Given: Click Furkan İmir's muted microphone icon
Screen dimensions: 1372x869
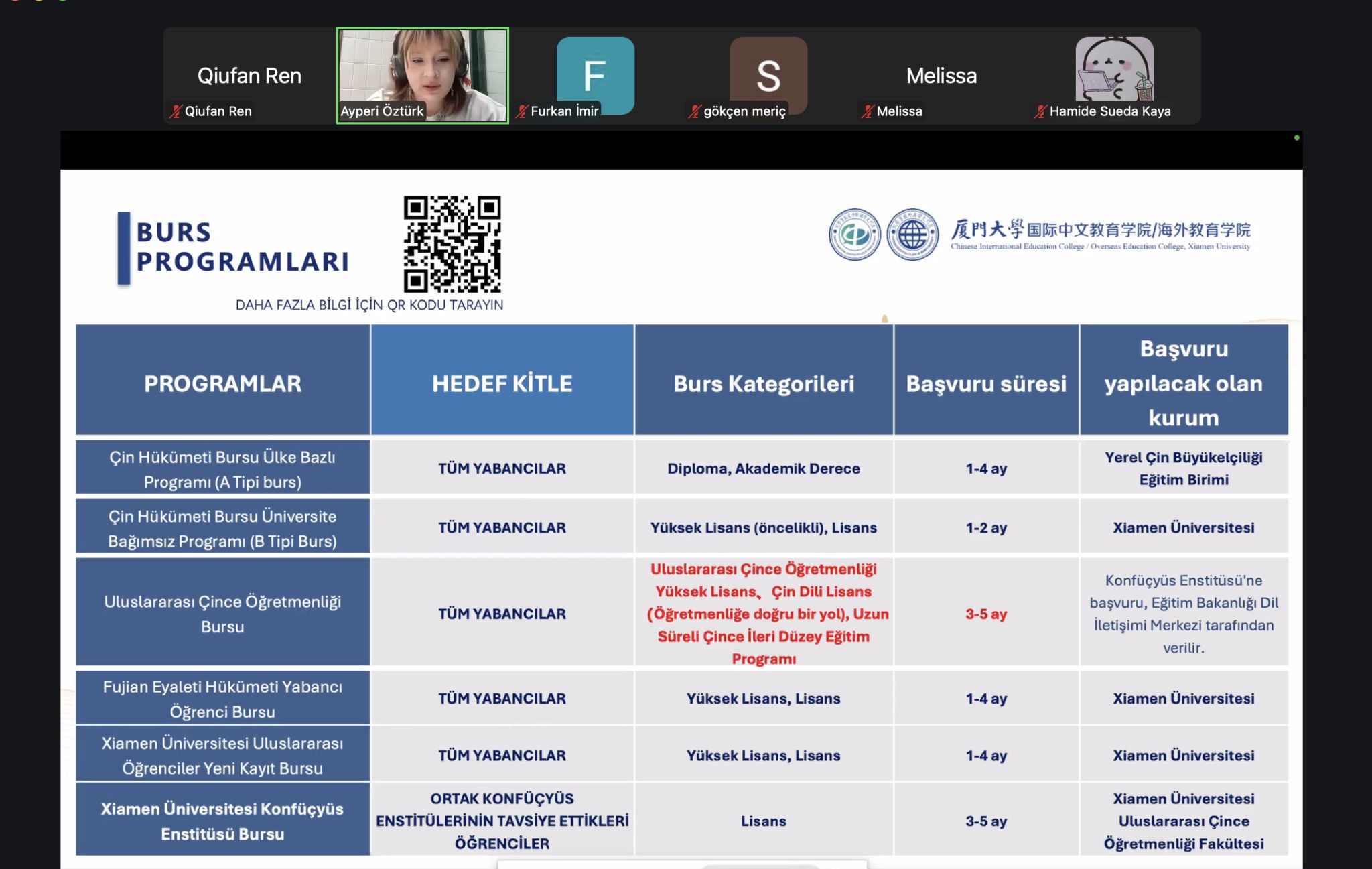Looking at the screenshot, I should 521,111.
